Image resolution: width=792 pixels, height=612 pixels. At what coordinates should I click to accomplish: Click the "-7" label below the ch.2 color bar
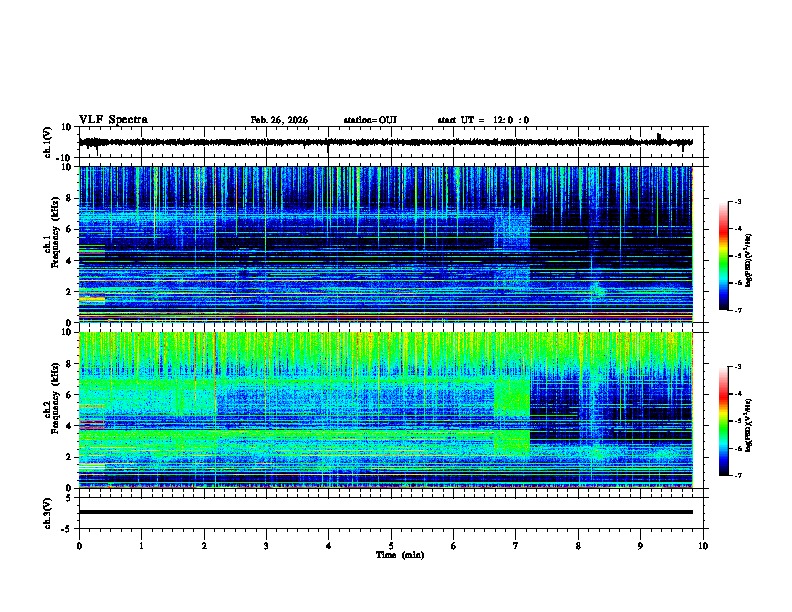(x=737, y=475)
